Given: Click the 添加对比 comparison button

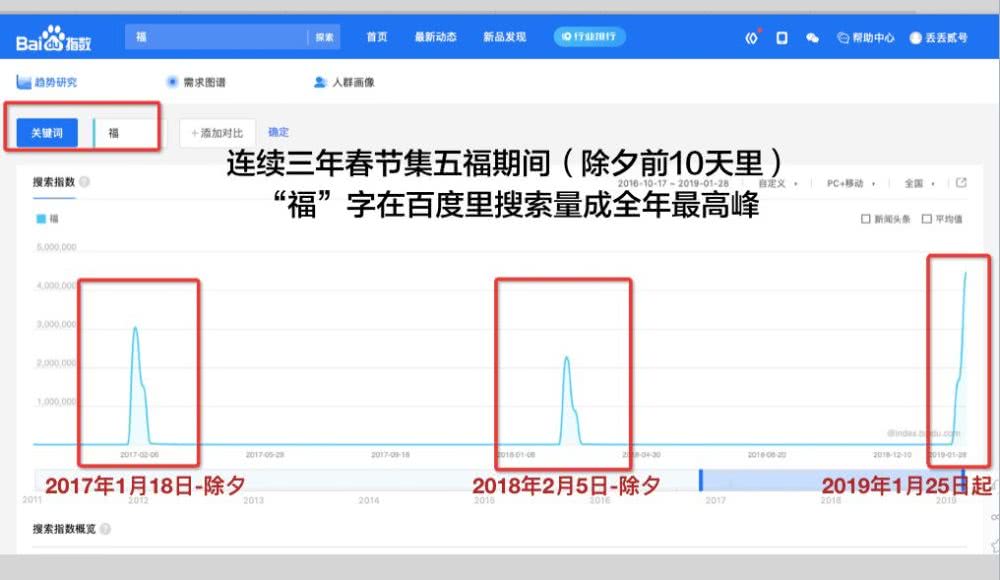Looking at the screenshot, I should point(217,132).
